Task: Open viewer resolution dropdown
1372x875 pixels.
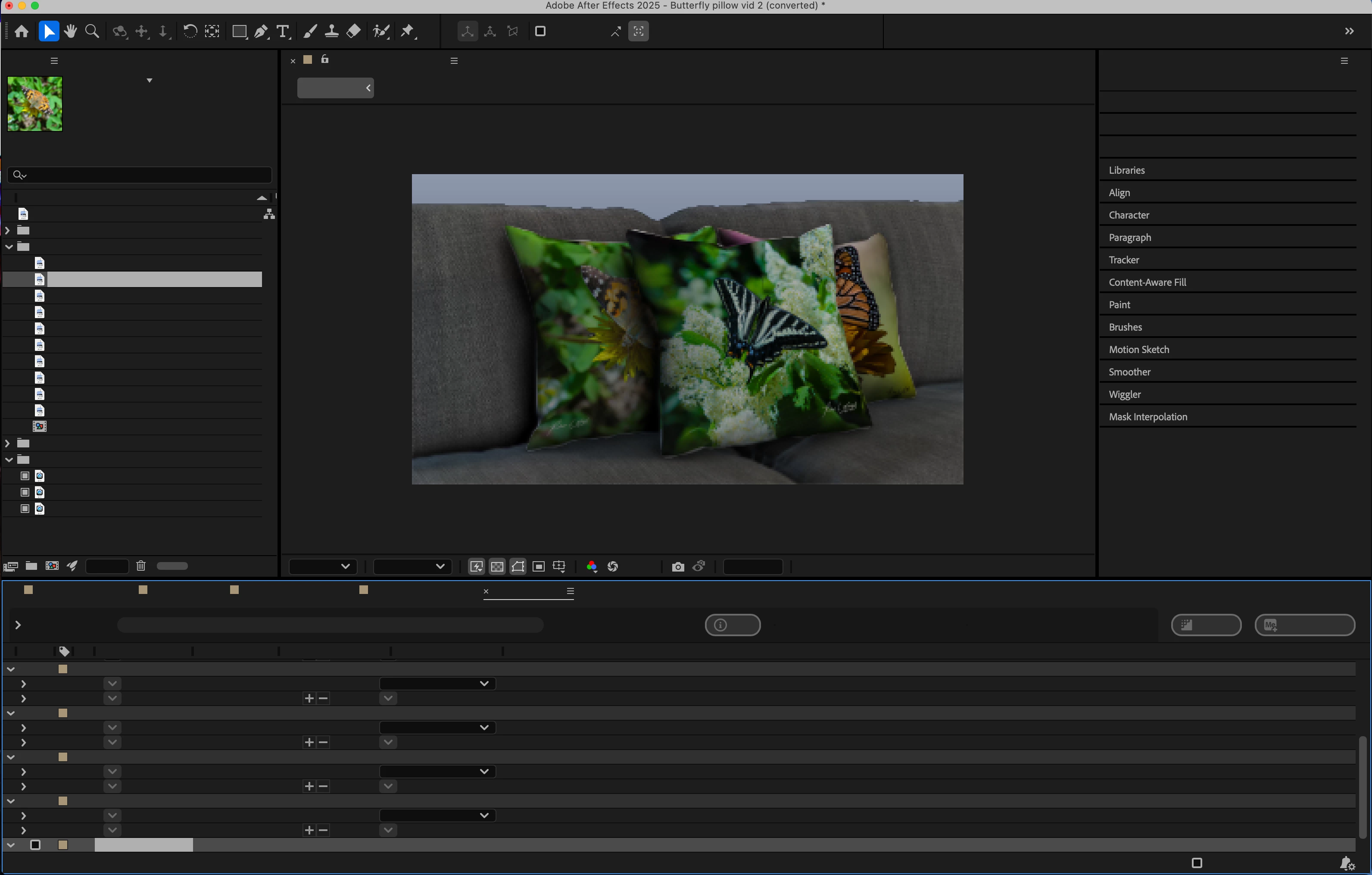Action: (412, 567)
